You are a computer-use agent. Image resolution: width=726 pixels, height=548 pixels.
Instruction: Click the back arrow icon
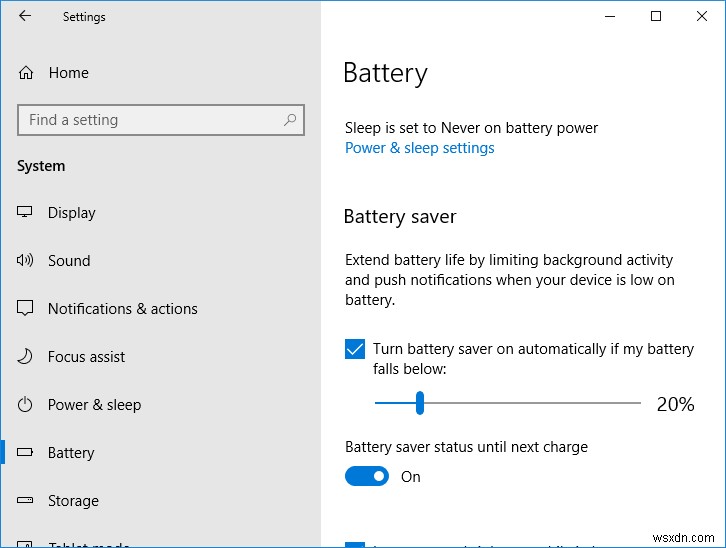point(25,16)
